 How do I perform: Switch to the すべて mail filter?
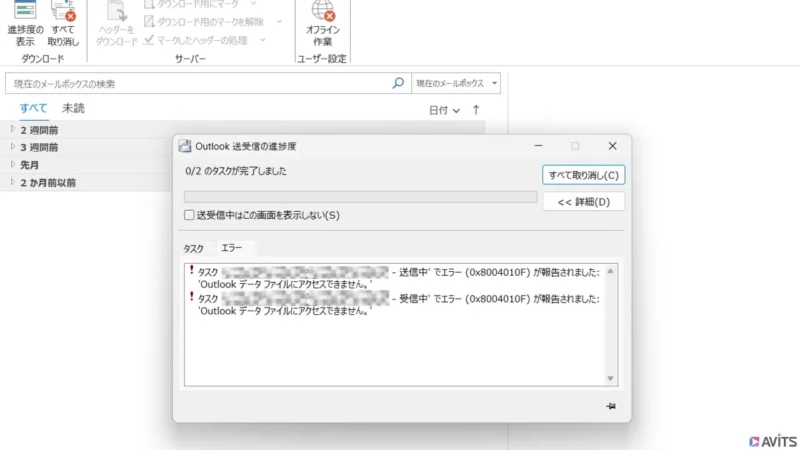pos(33,108)
